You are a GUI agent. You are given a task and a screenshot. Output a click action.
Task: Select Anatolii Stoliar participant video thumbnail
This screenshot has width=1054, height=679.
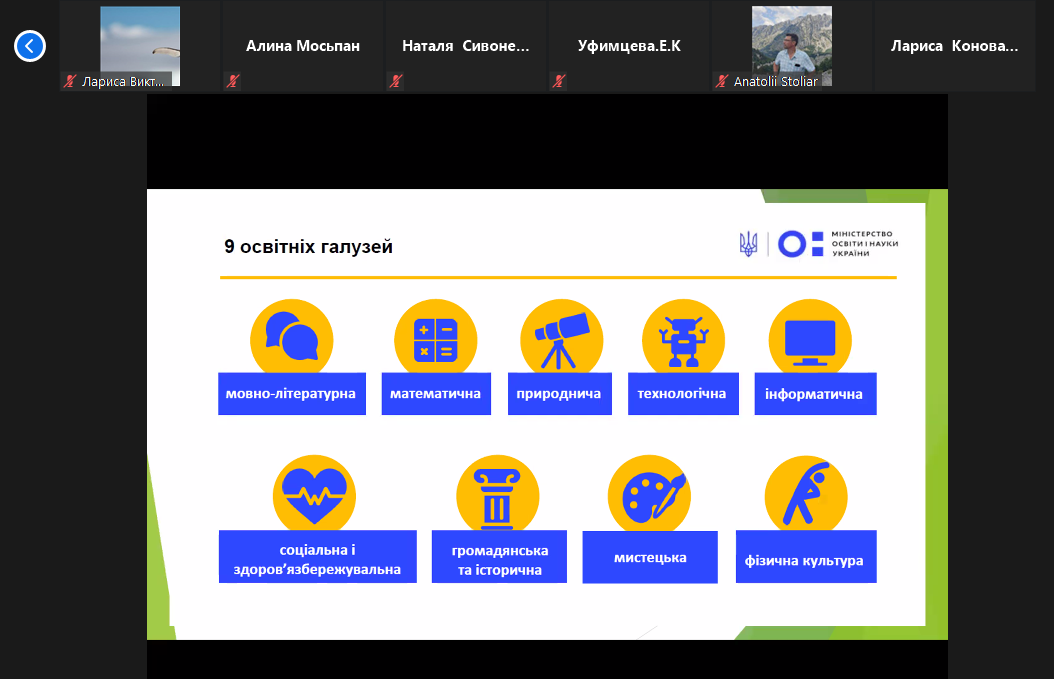coord(792,46)
